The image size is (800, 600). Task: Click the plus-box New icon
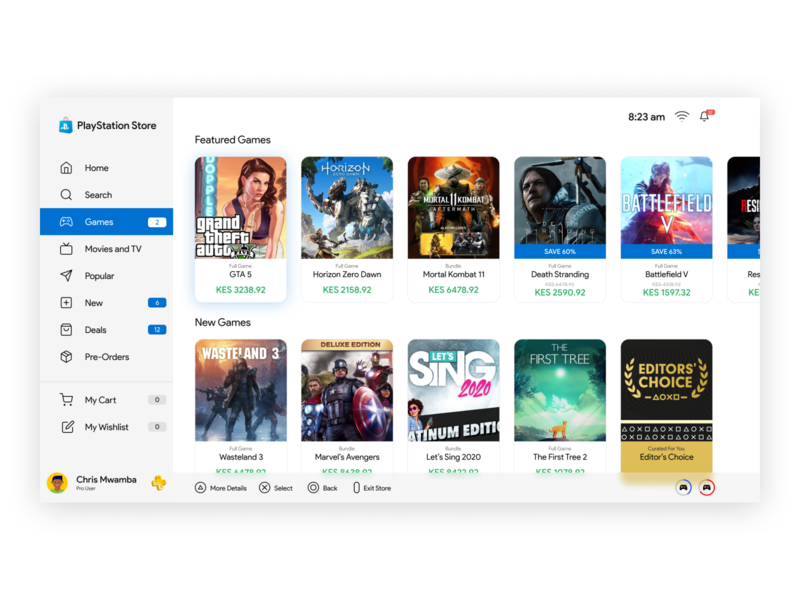pos(66,303)
